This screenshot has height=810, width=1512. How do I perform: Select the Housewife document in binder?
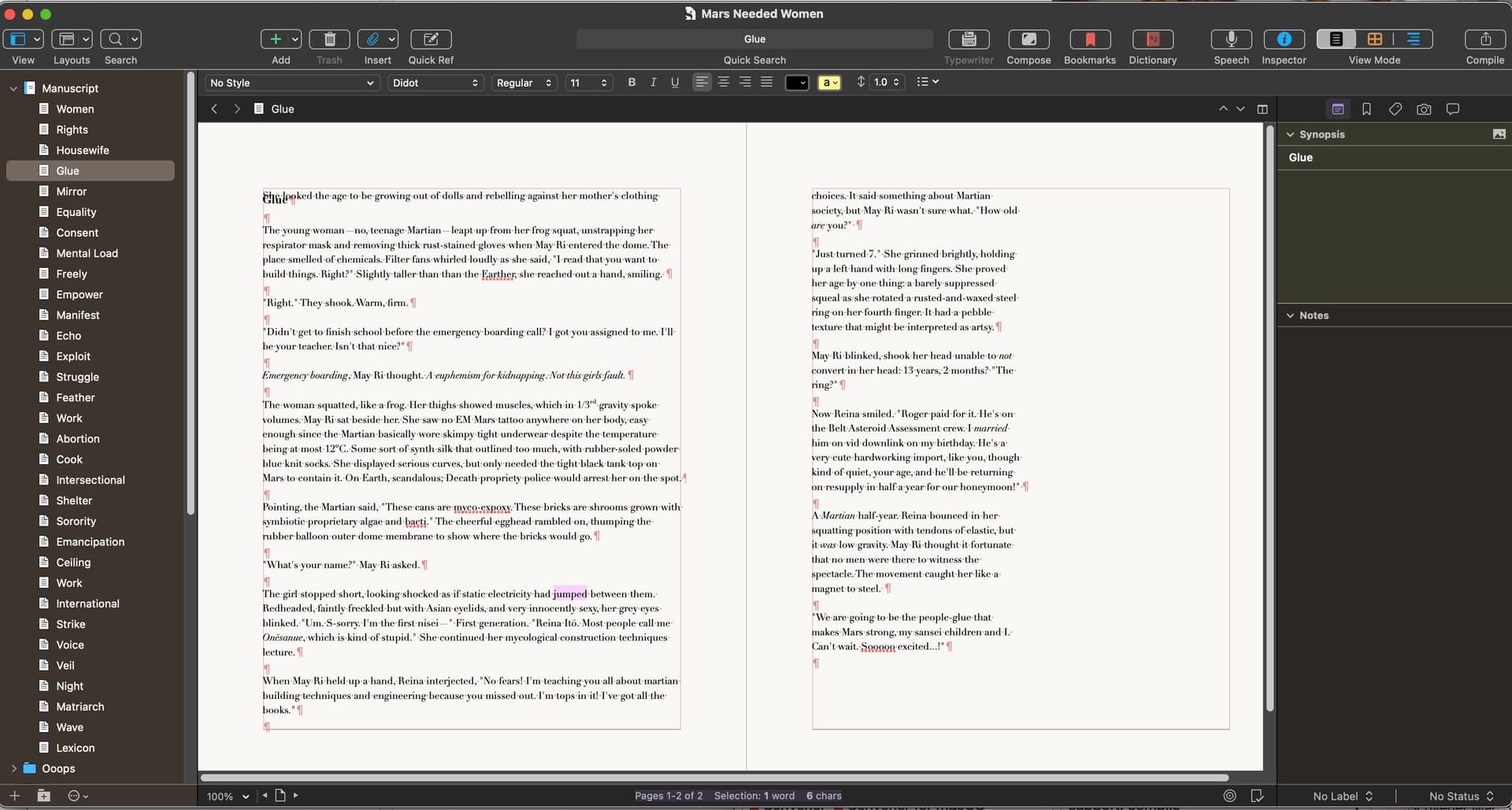tap(83, 150)
